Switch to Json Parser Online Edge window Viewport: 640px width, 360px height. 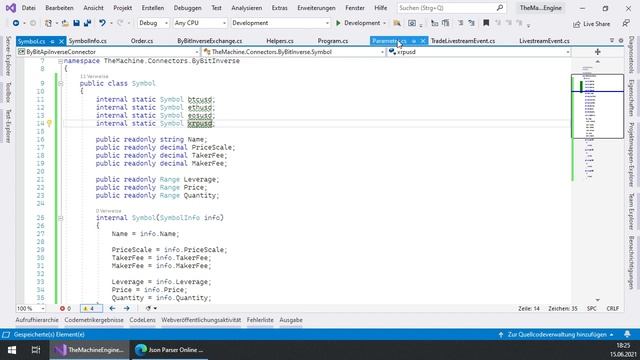(169, 350)
